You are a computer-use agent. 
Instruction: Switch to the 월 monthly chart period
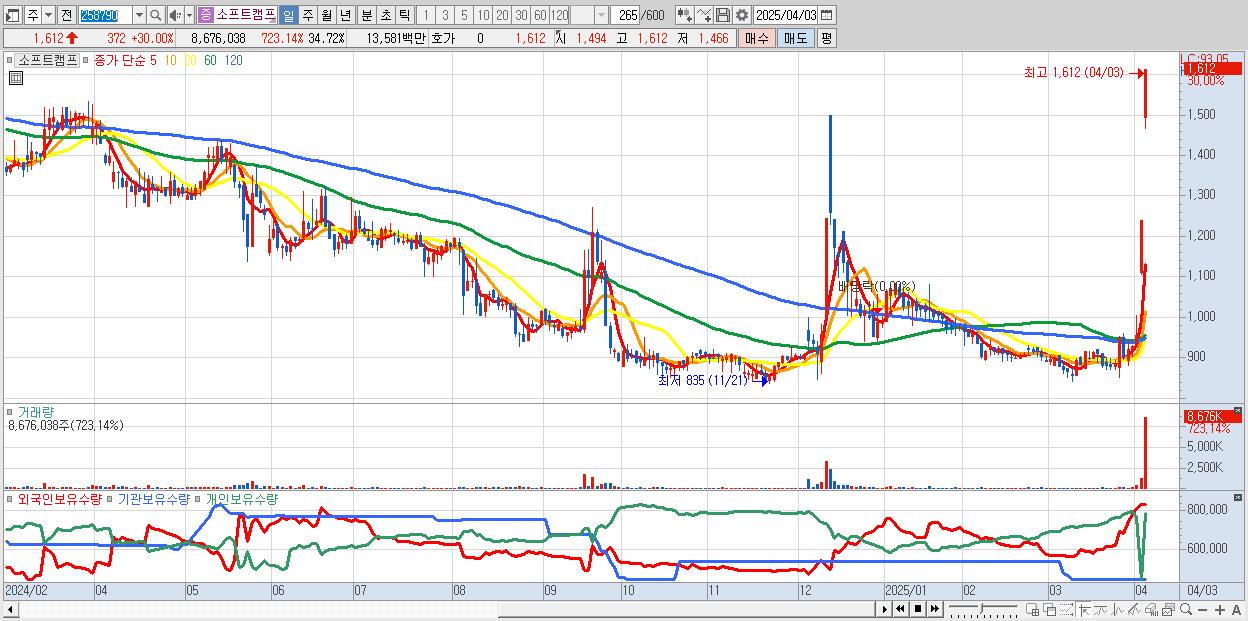tap(326, 15)
